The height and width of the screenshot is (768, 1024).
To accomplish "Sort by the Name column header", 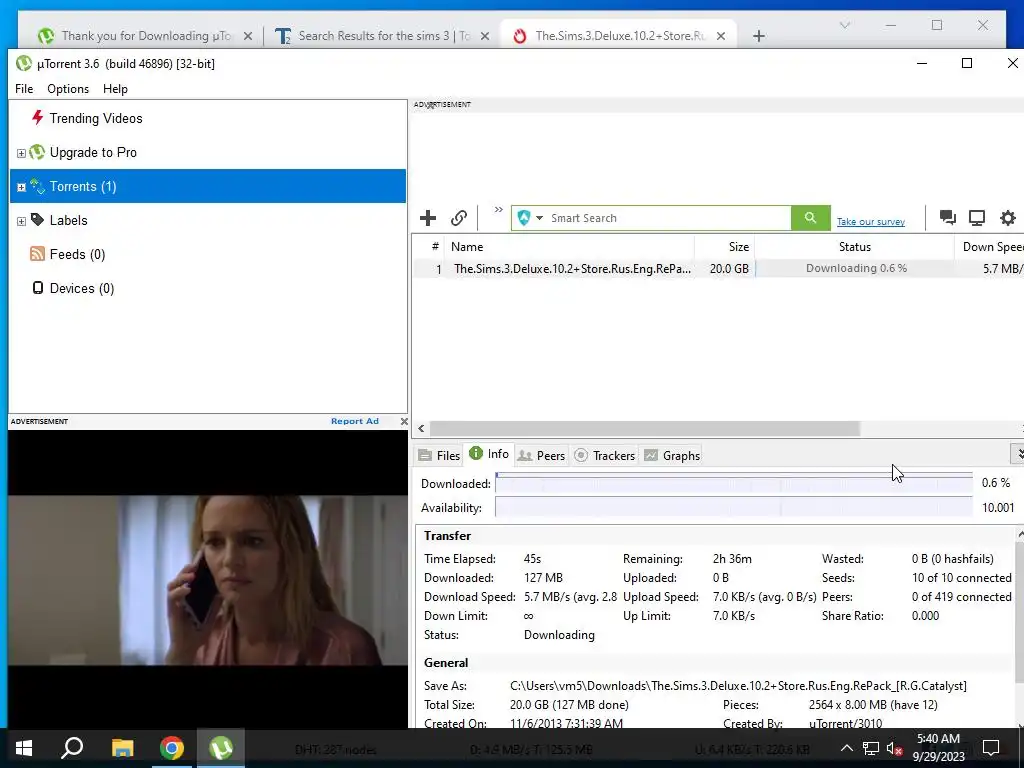I will click(569, 247).
